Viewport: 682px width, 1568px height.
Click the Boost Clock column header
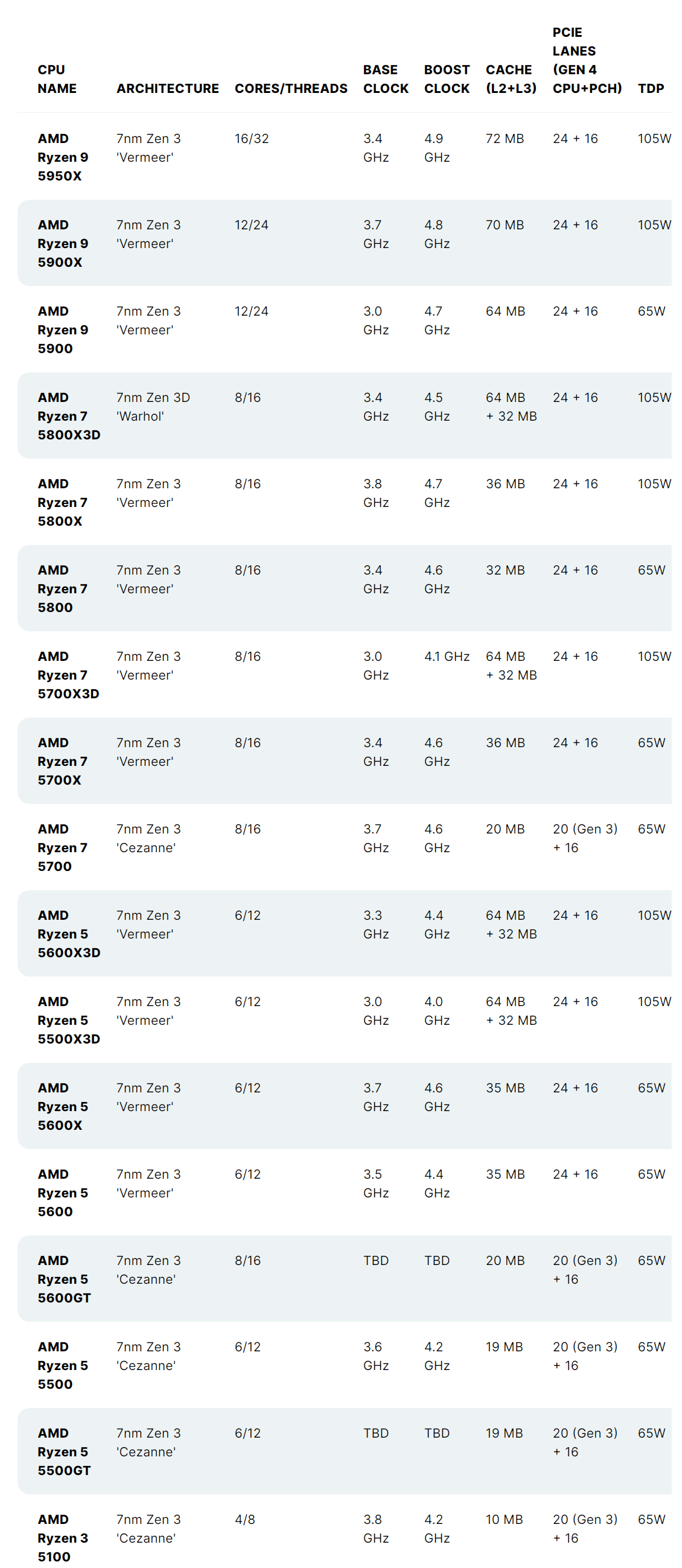point(447,79)
